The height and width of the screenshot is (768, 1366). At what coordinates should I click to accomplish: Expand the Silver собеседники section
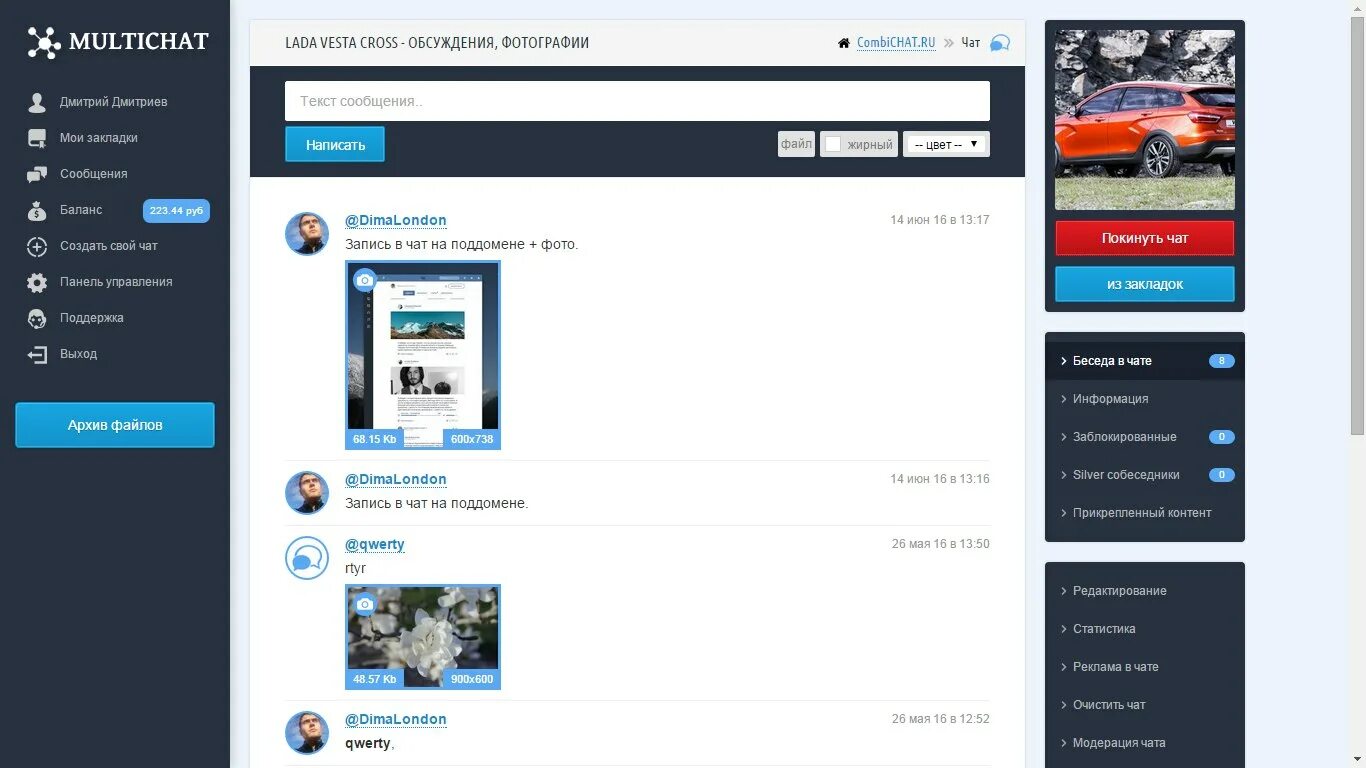point(1145,475)
